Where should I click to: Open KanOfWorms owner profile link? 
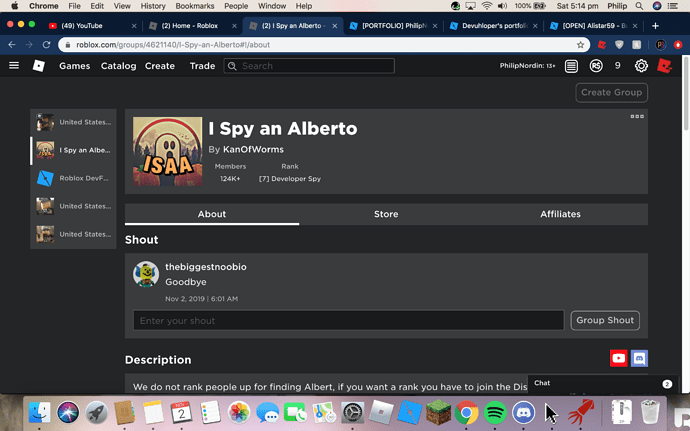[x=253, y=150]
